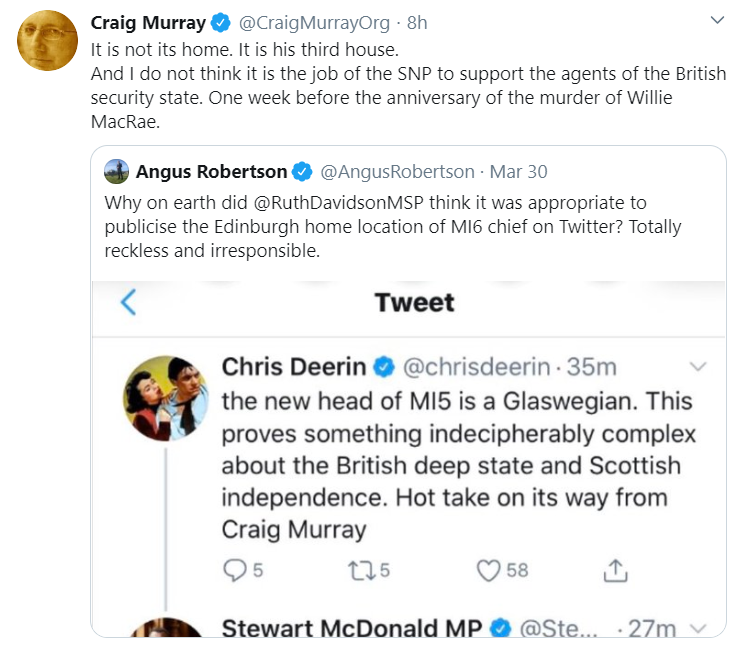Open the reply icon showing 5 comments

point(235,570)
